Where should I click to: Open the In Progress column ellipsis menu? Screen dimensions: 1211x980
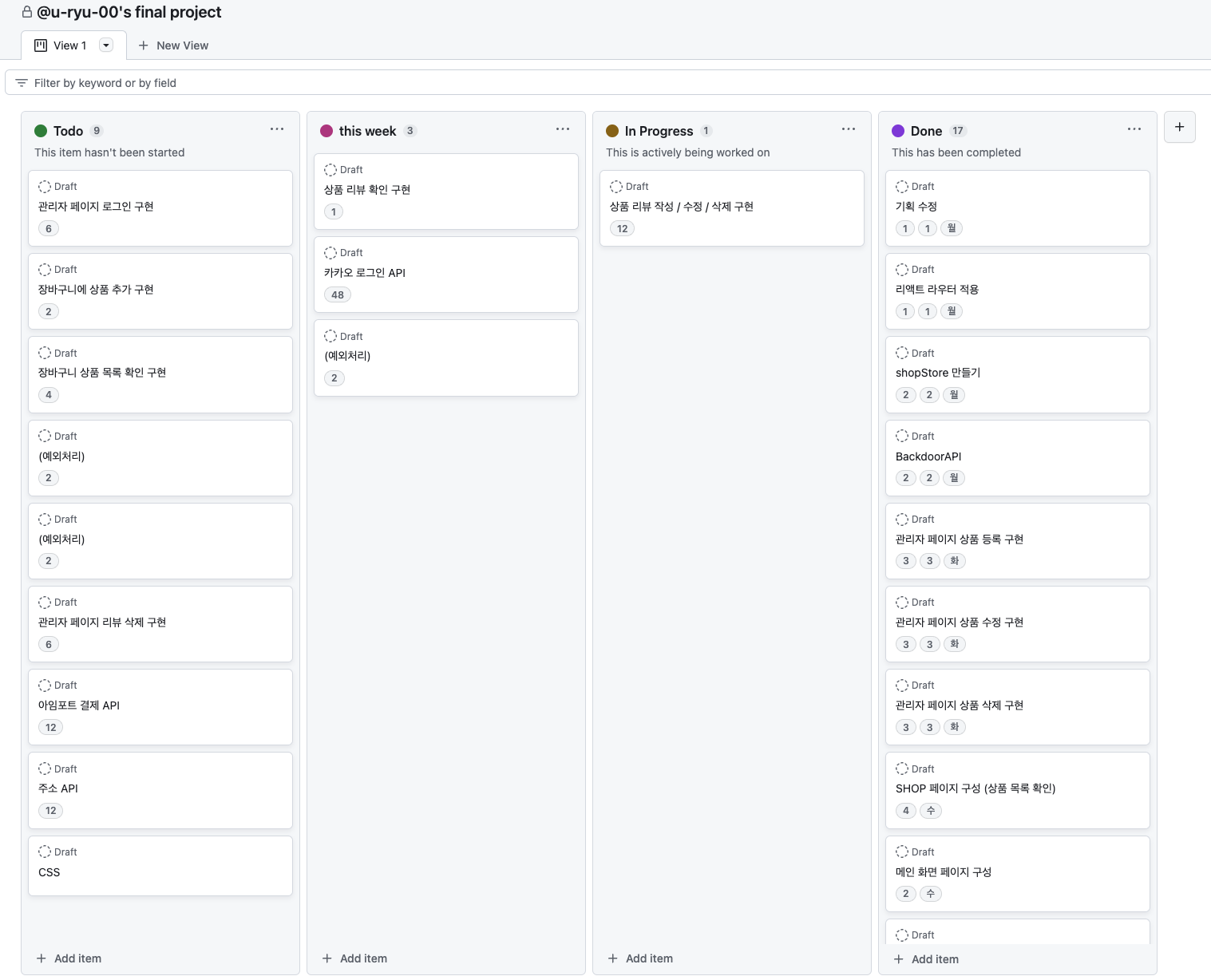pyautogui.click(x=849, y=129)
